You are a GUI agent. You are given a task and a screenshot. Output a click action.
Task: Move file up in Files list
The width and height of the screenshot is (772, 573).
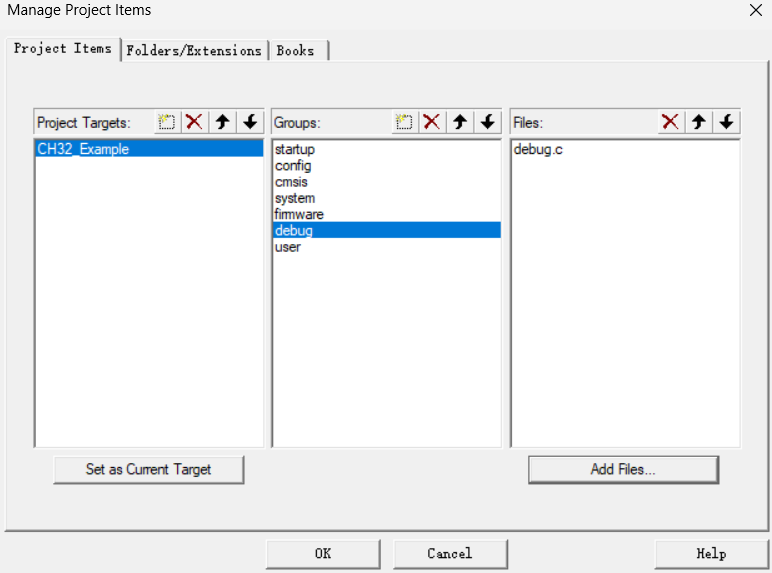[699, 122]
